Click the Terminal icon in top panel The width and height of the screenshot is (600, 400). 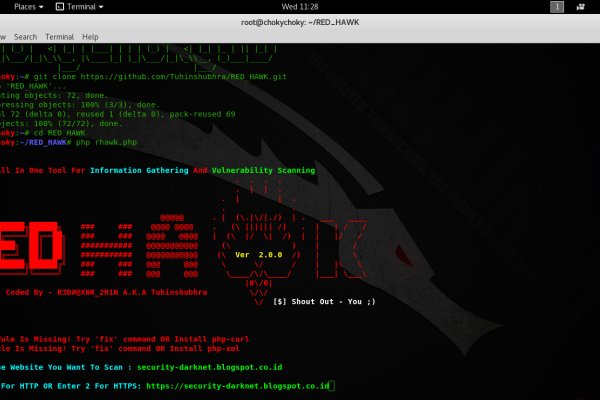[x=60, y=7]
